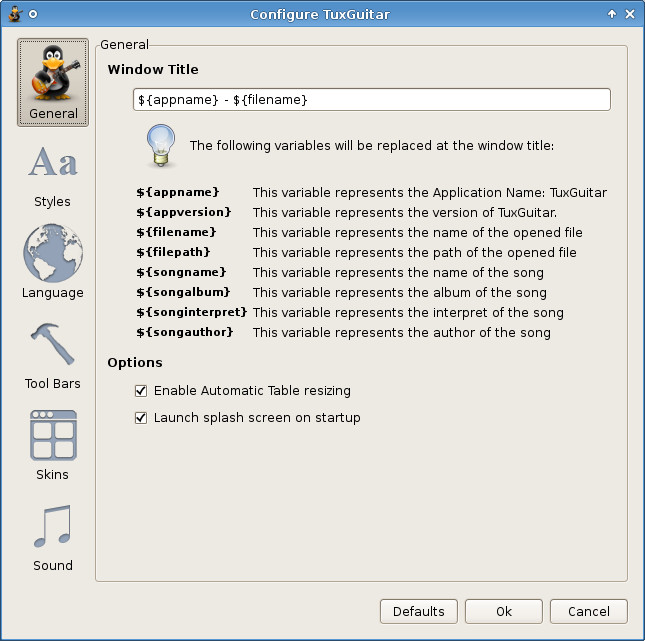Click the Window Title input field
This screenshot has height=641, width=645.
point(371,100)
